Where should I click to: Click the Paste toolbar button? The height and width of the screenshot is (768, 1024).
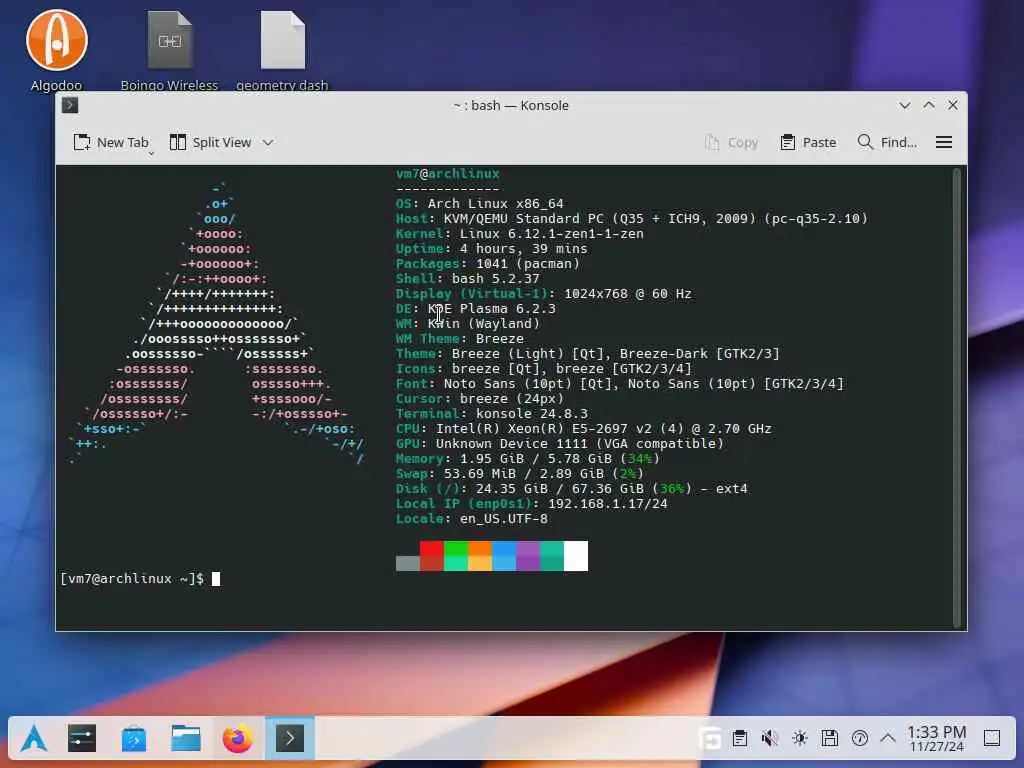808,142
